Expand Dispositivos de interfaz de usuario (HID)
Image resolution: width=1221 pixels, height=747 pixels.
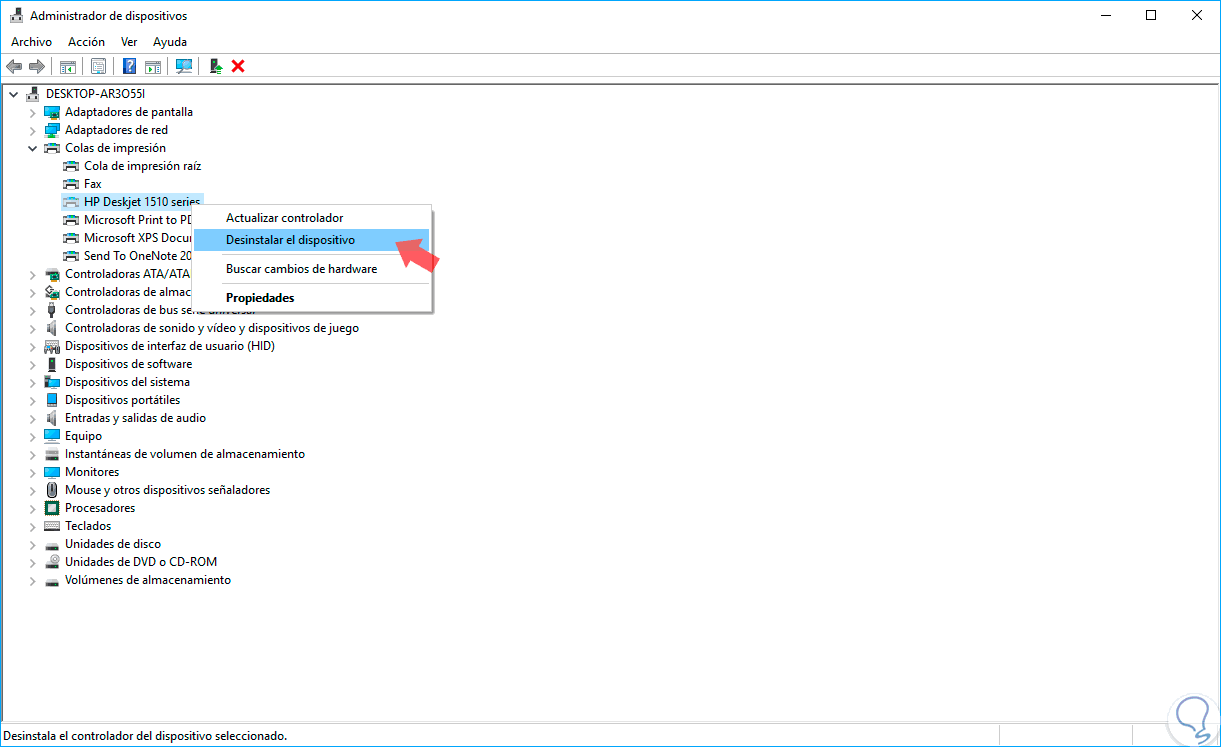32,346
